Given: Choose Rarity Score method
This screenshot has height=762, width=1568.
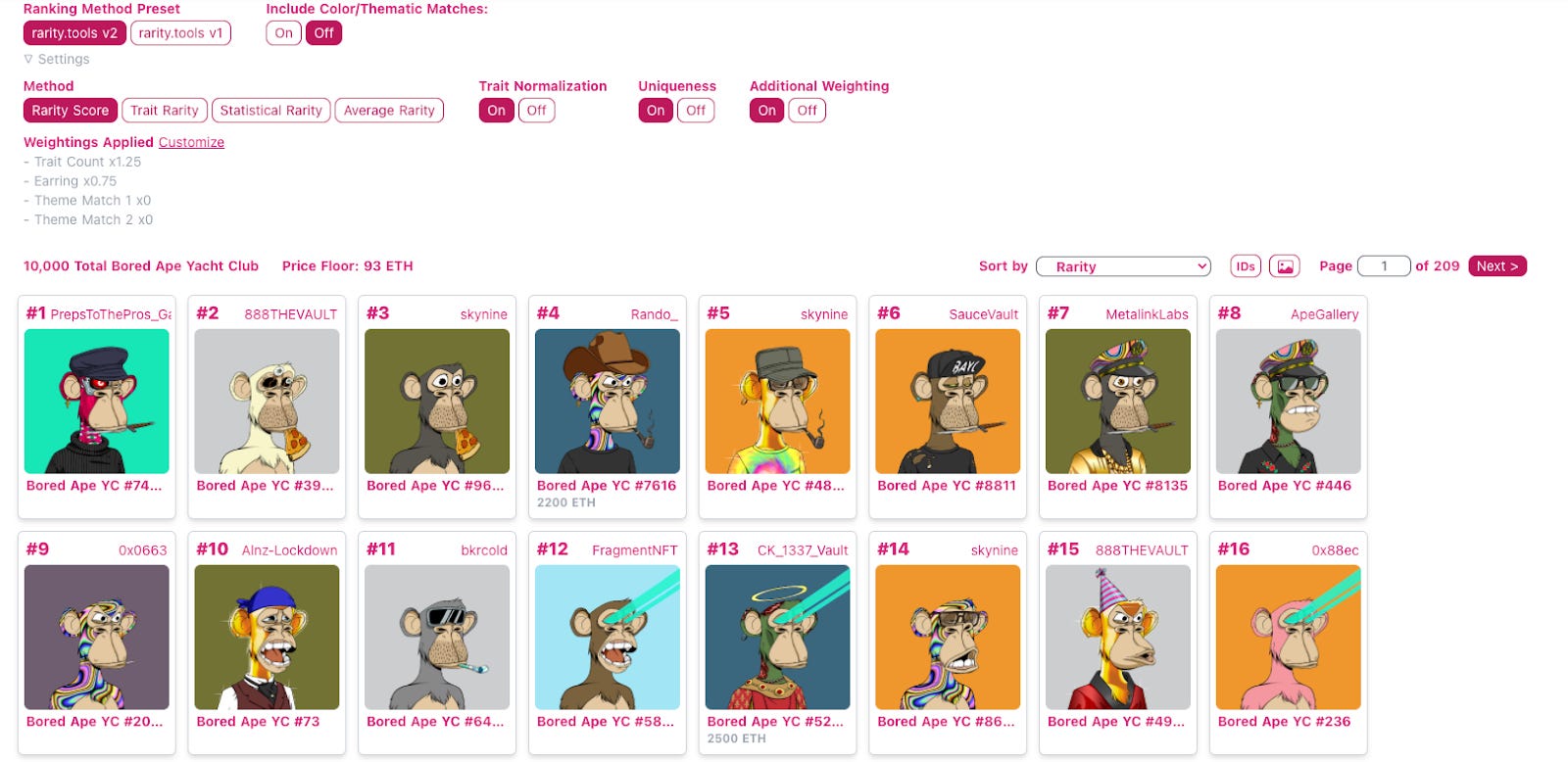Looking at the screenshot, I should click(71, 111).
